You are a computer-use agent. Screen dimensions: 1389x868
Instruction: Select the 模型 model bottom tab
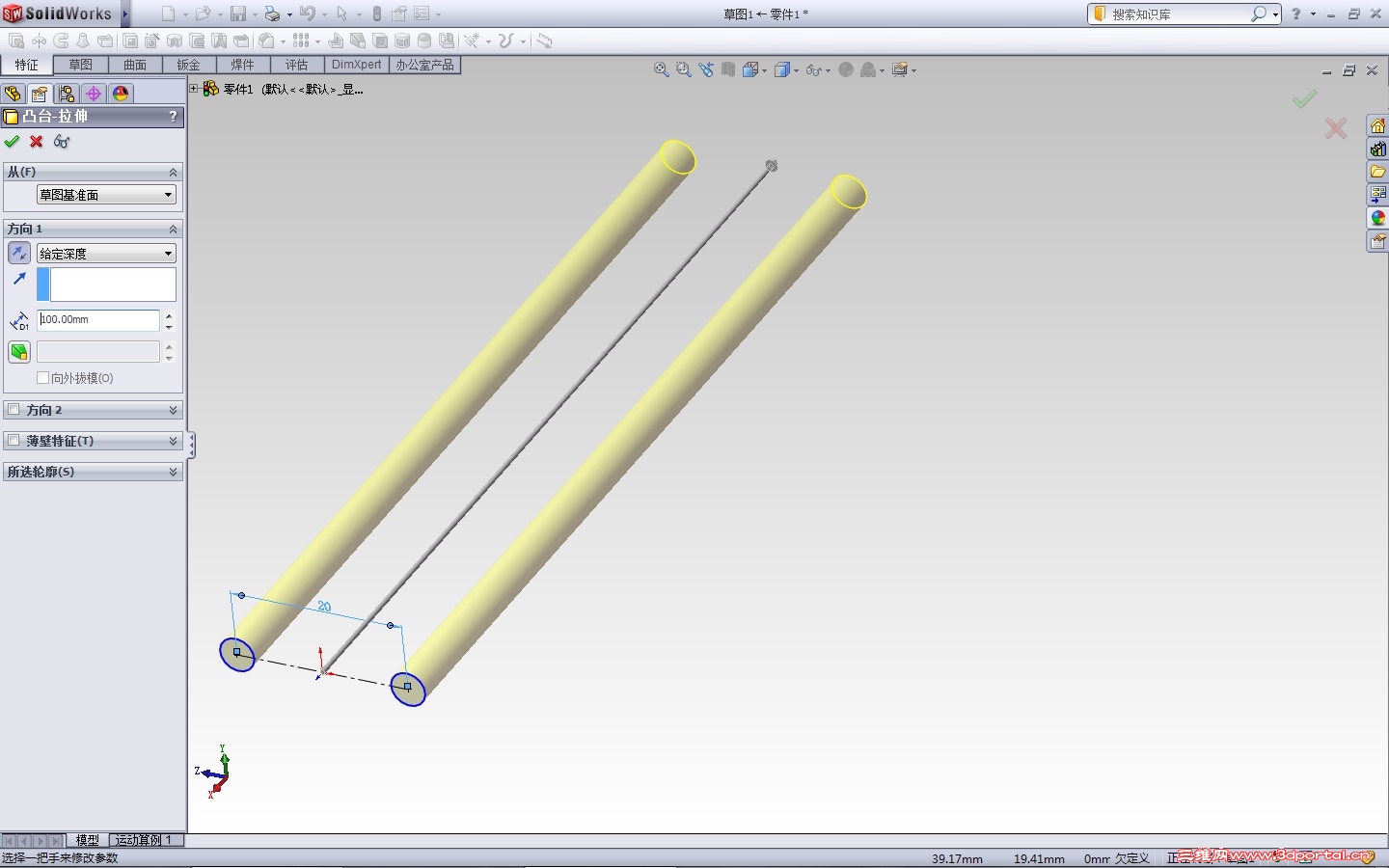88,840
